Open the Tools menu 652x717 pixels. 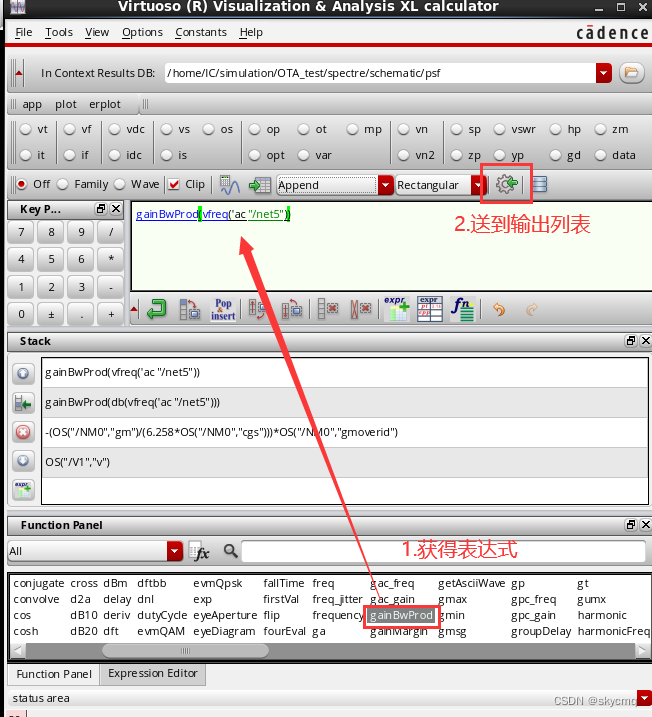click(x=59, y=32)
